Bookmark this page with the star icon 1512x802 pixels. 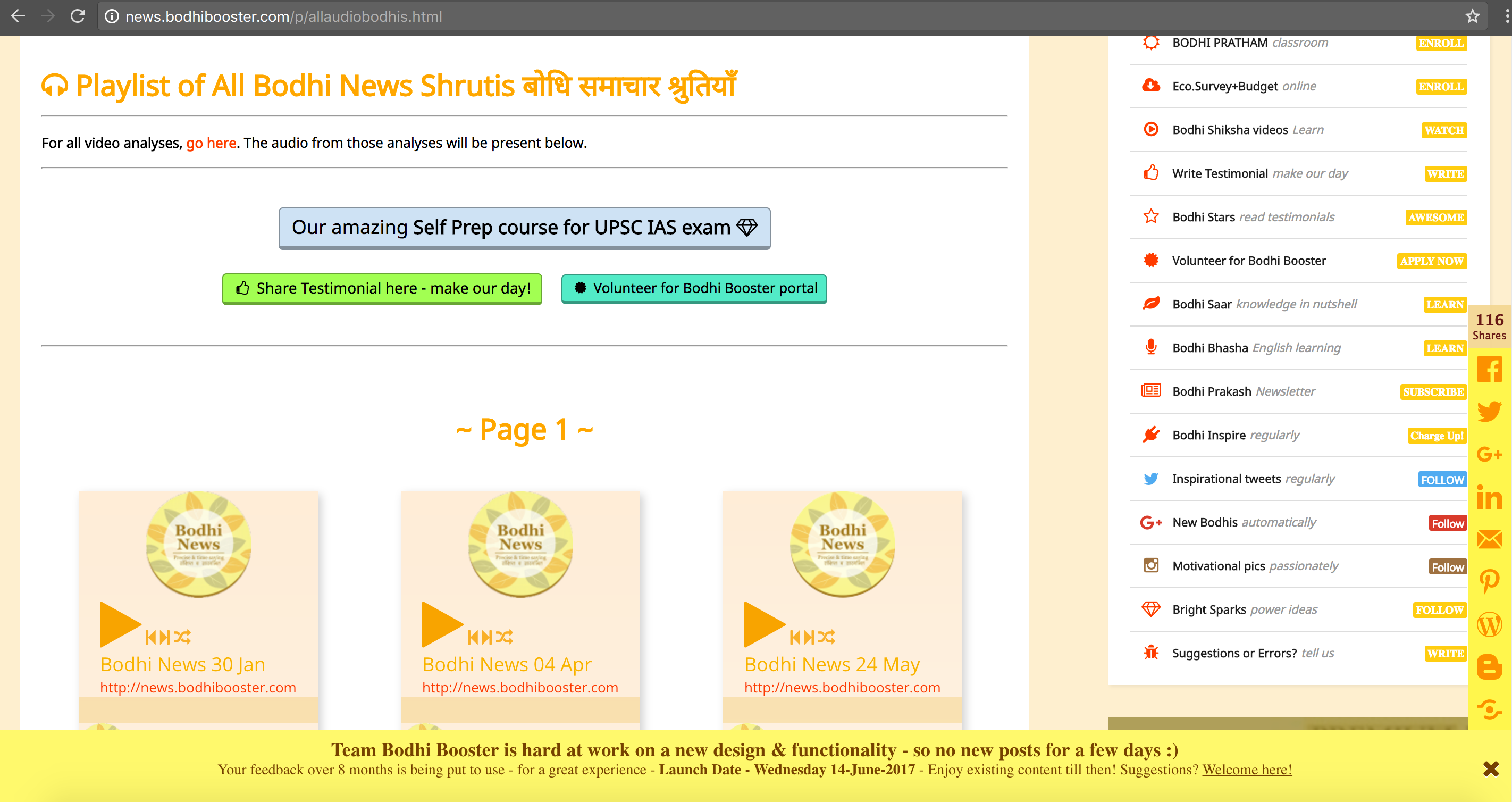[1472, 16]
